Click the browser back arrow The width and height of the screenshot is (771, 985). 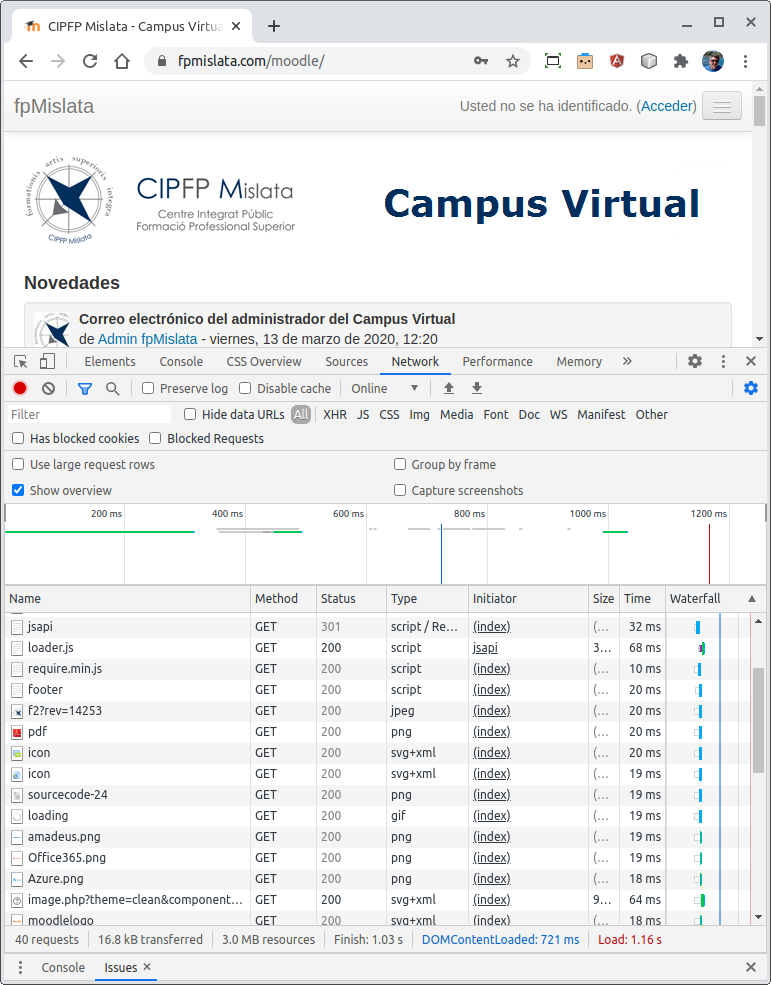tap(26, 61)
